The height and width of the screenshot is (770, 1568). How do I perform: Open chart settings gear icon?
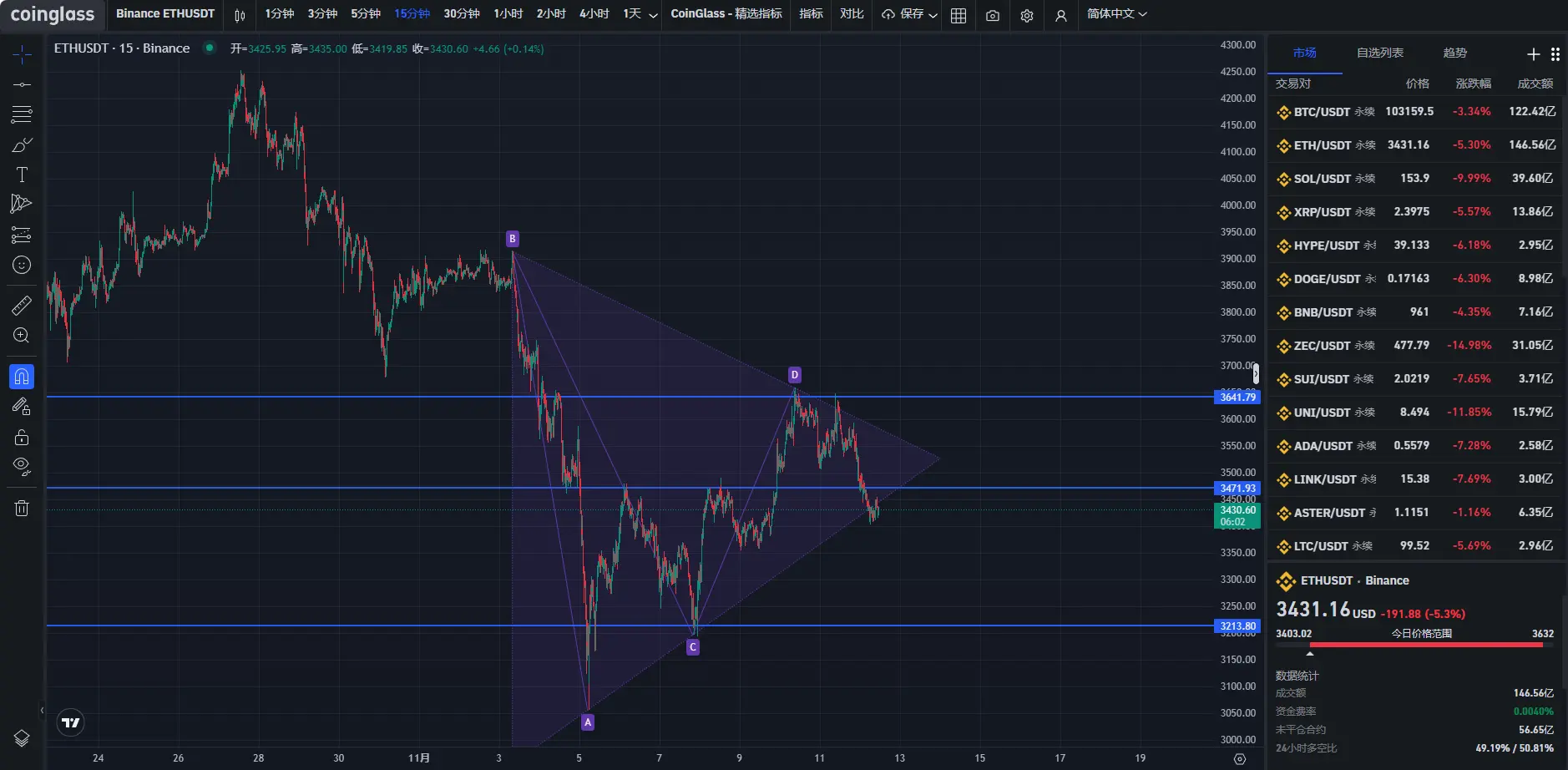[1027, 15]
